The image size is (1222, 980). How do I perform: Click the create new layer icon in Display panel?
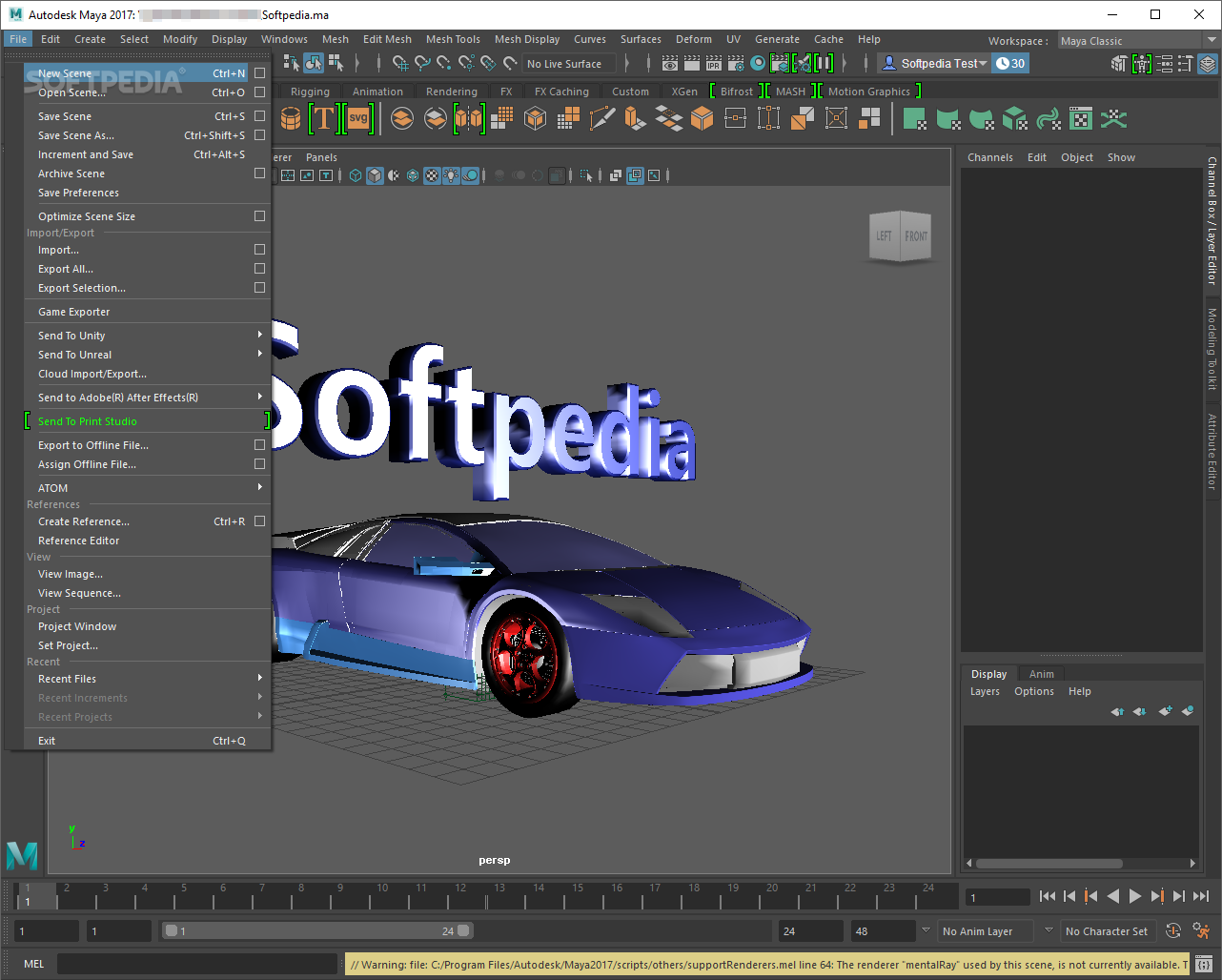(1165, 710)
